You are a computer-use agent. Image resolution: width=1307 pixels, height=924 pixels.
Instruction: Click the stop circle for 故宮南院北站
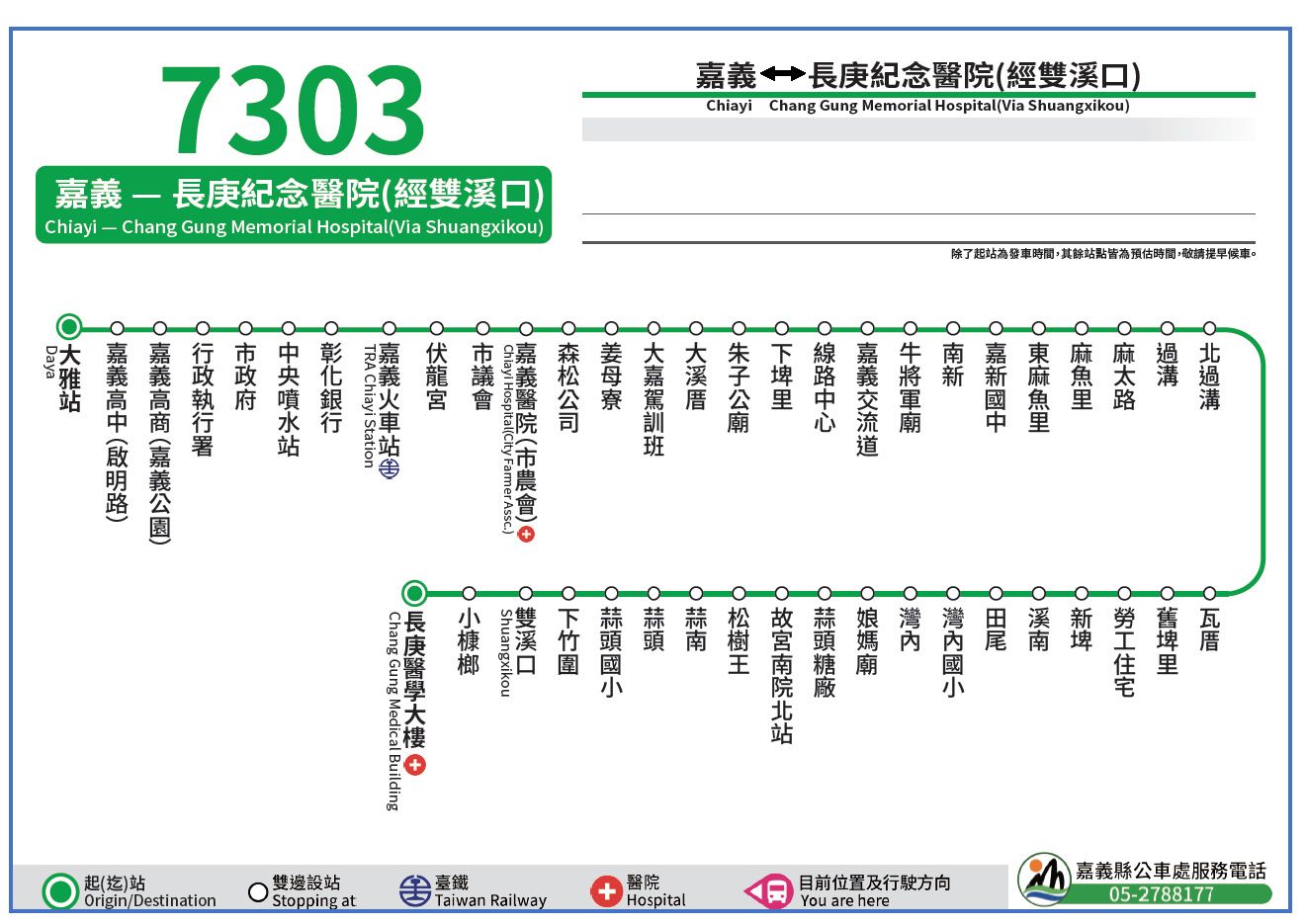[782, 593]
